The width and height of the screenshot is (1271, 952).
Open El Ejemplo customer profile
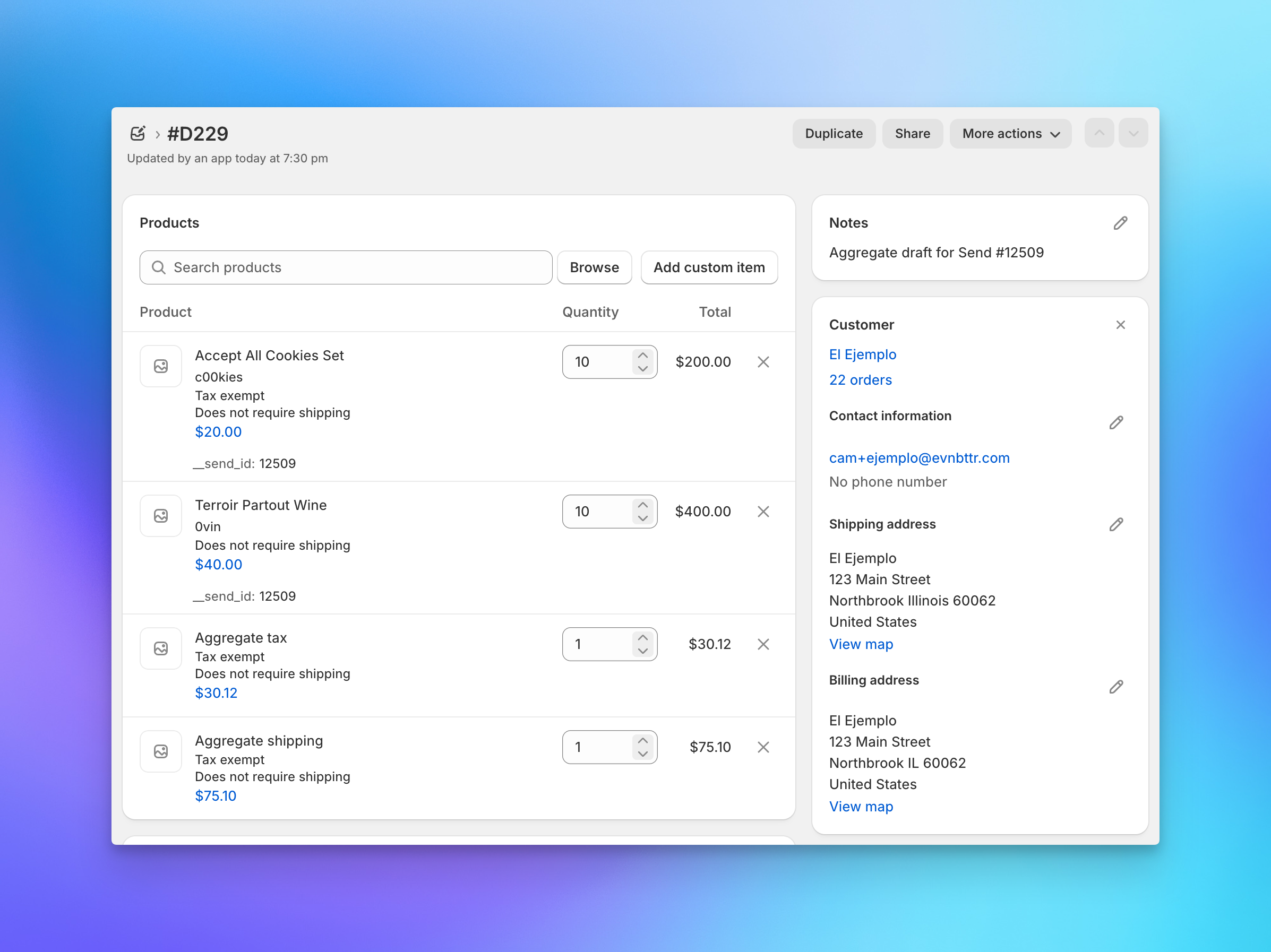(862, 354)
